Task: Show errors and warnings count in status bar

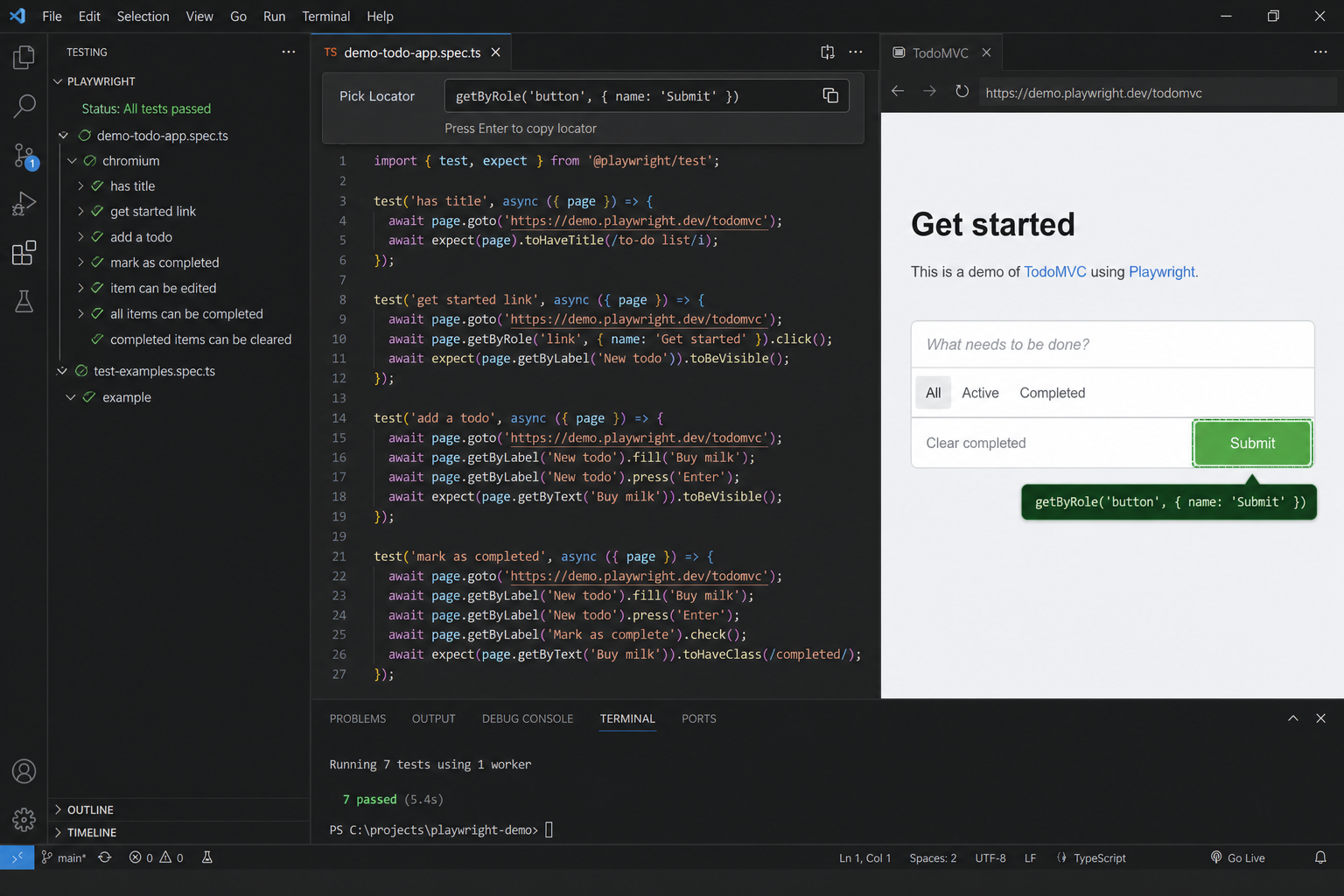Action: 156,857
